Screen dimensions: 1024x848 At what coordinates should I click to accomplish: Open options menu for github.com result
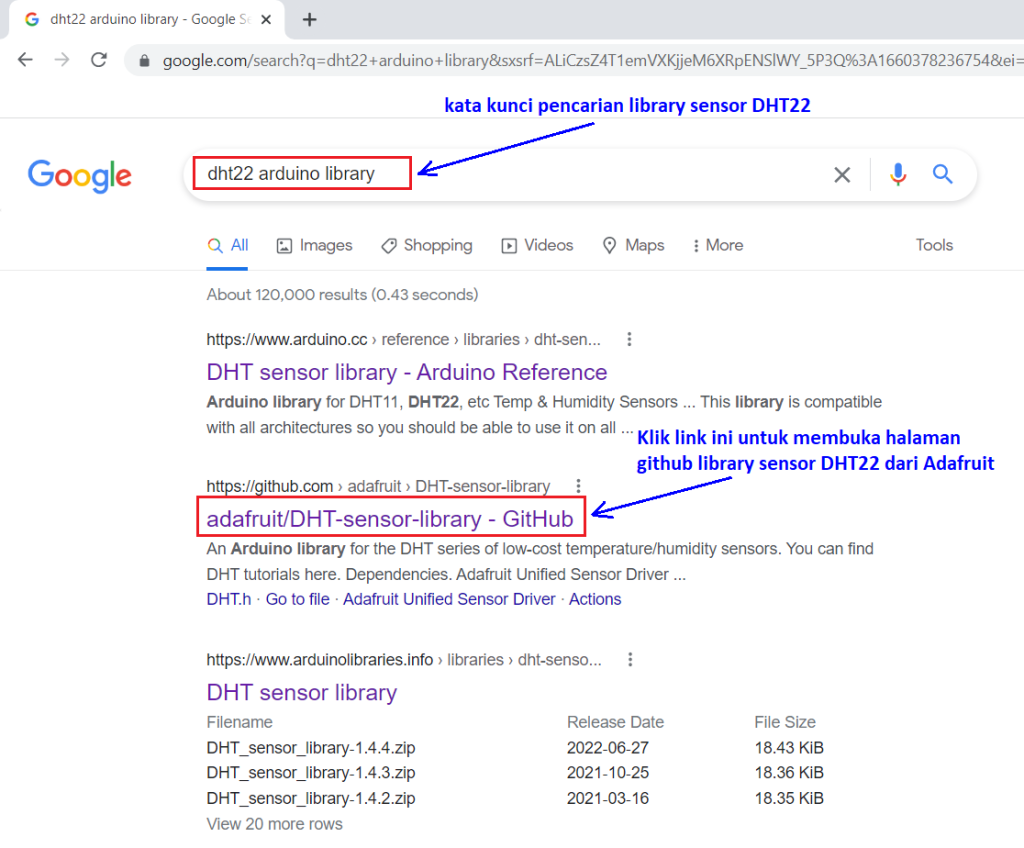point(578,486)
